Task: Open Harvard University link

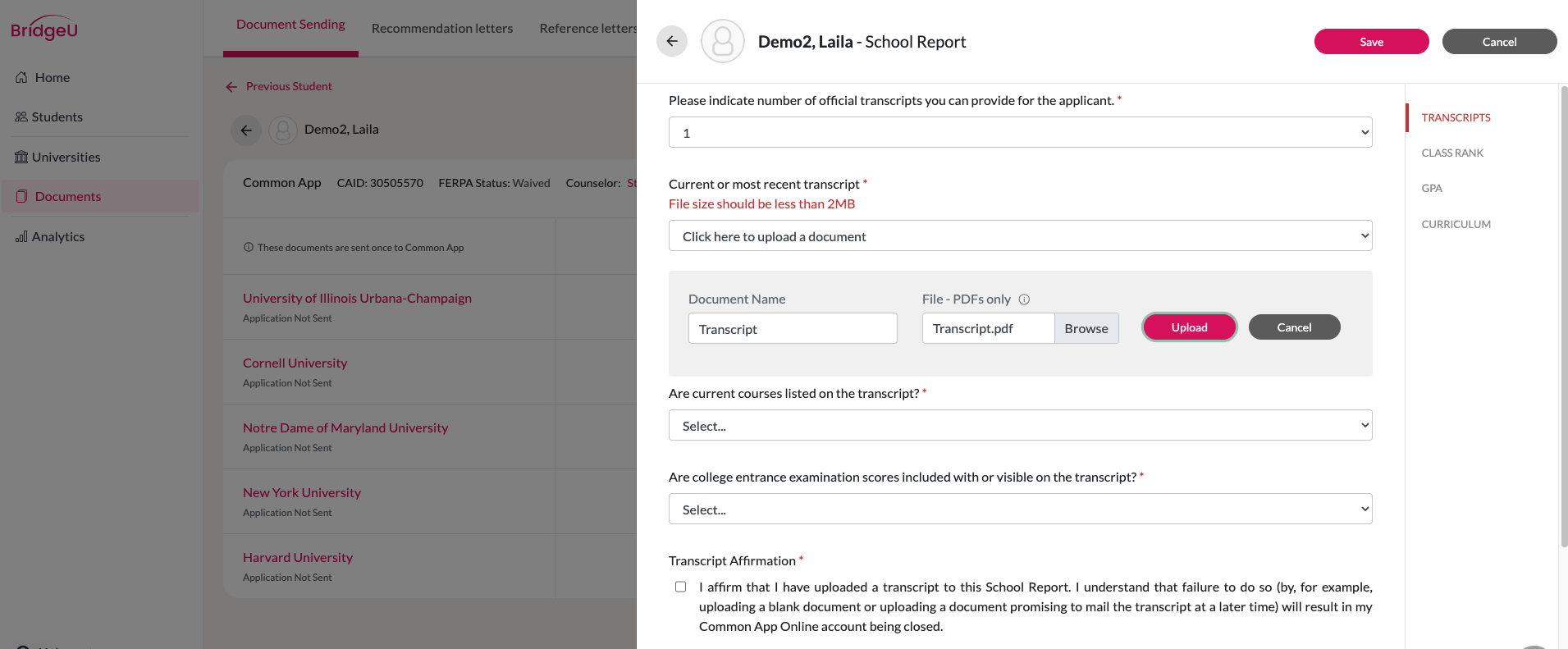Action: (298, 557)
